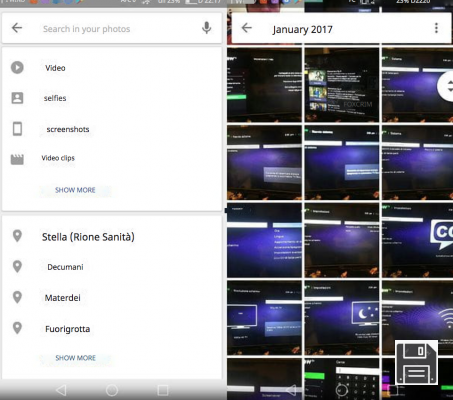The width and height of the screenshot is (453, 400).
Task: Open the photo showing a numeric keypad
Action: click(342, 379)
